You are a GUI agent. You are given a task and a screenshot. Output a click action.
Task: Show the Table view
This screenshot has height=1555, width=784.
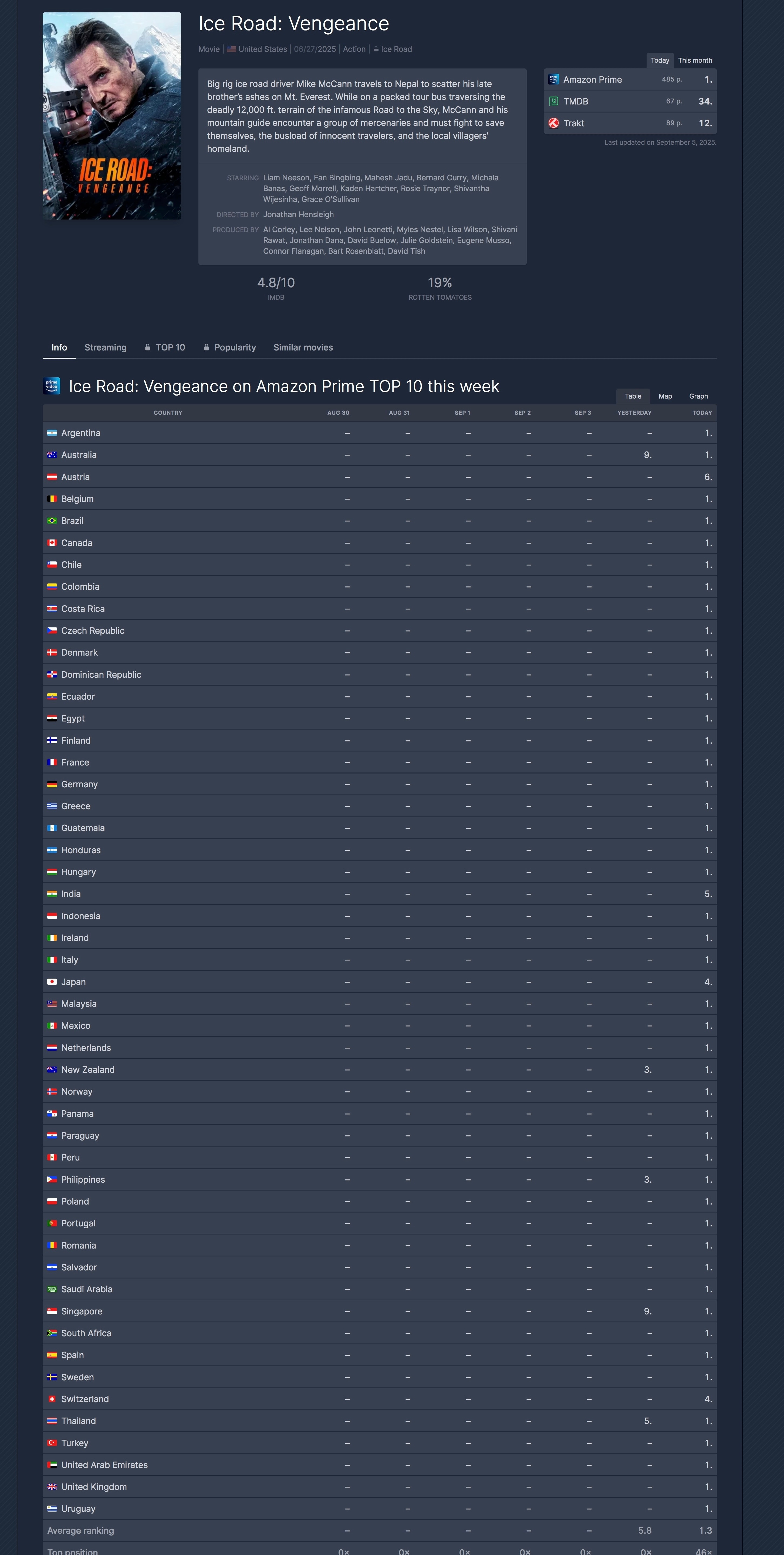point(633,397)
